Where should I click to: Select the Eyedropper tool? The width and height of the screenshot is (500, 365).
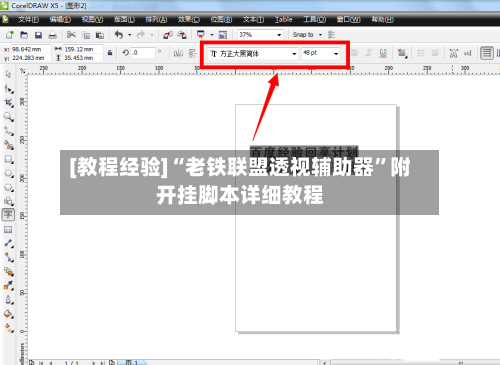point(8,285)
